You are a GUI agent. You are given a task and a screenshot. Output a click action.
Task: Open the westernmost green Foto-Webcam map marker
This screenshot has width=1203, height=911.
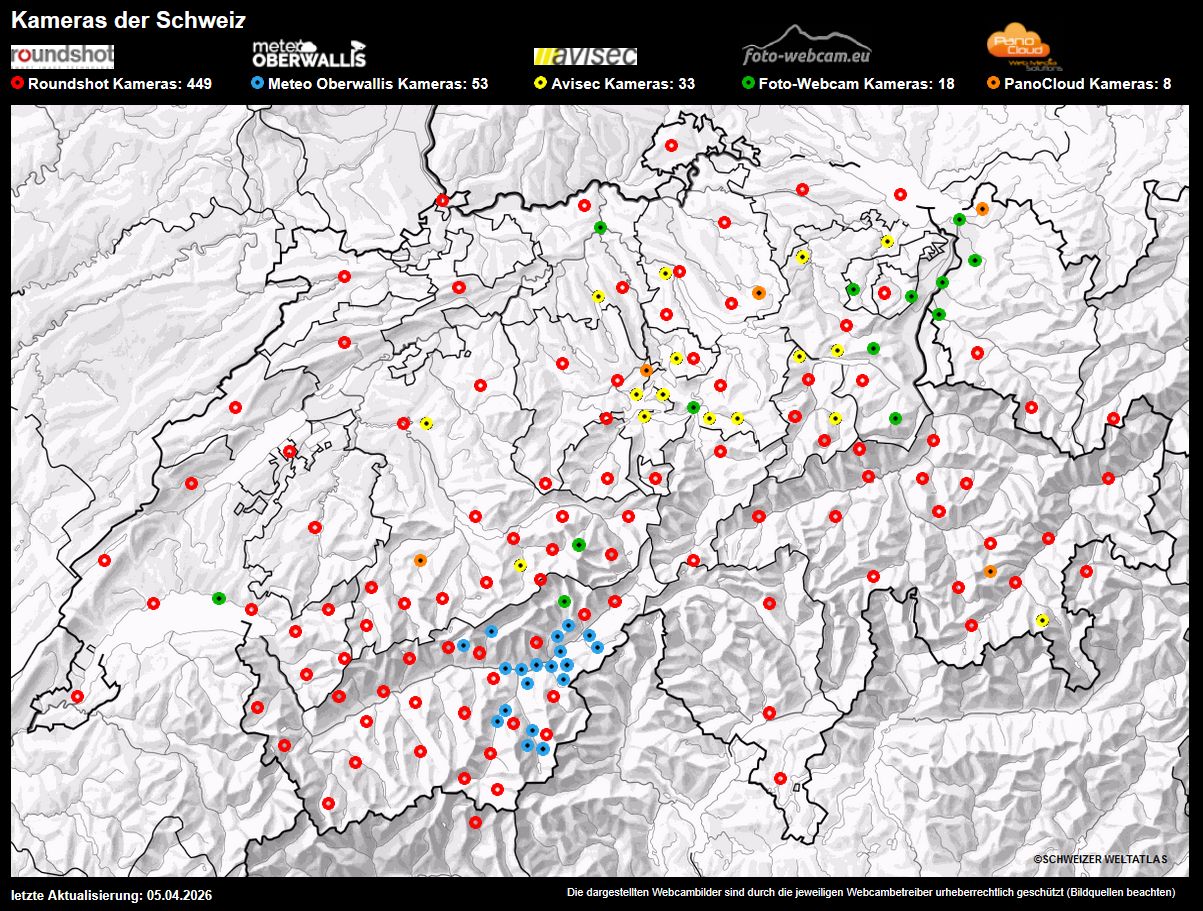(x=219, y=598)
